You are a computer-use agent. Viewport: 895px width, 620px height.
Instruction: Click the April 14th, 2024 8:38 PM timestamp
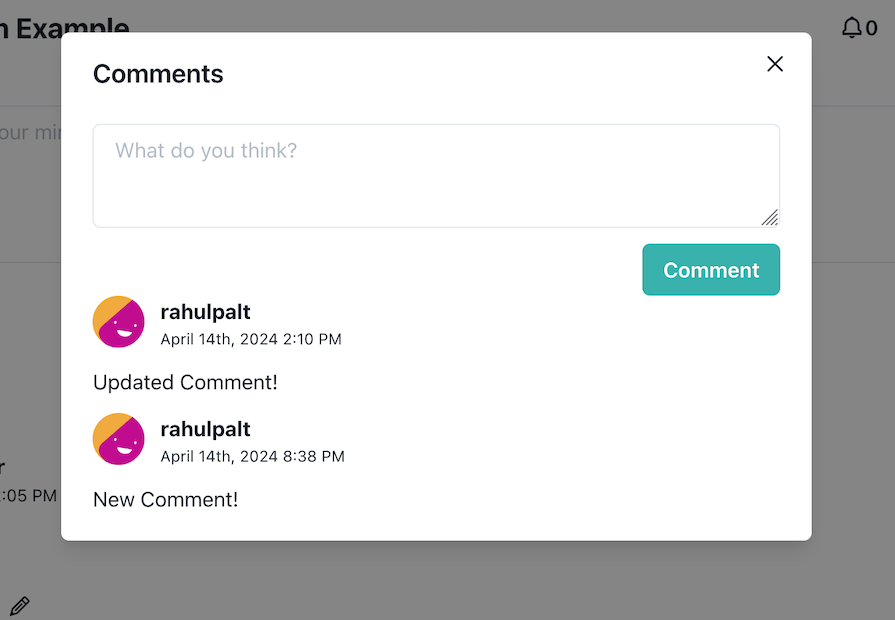click(x=252, y=457)
